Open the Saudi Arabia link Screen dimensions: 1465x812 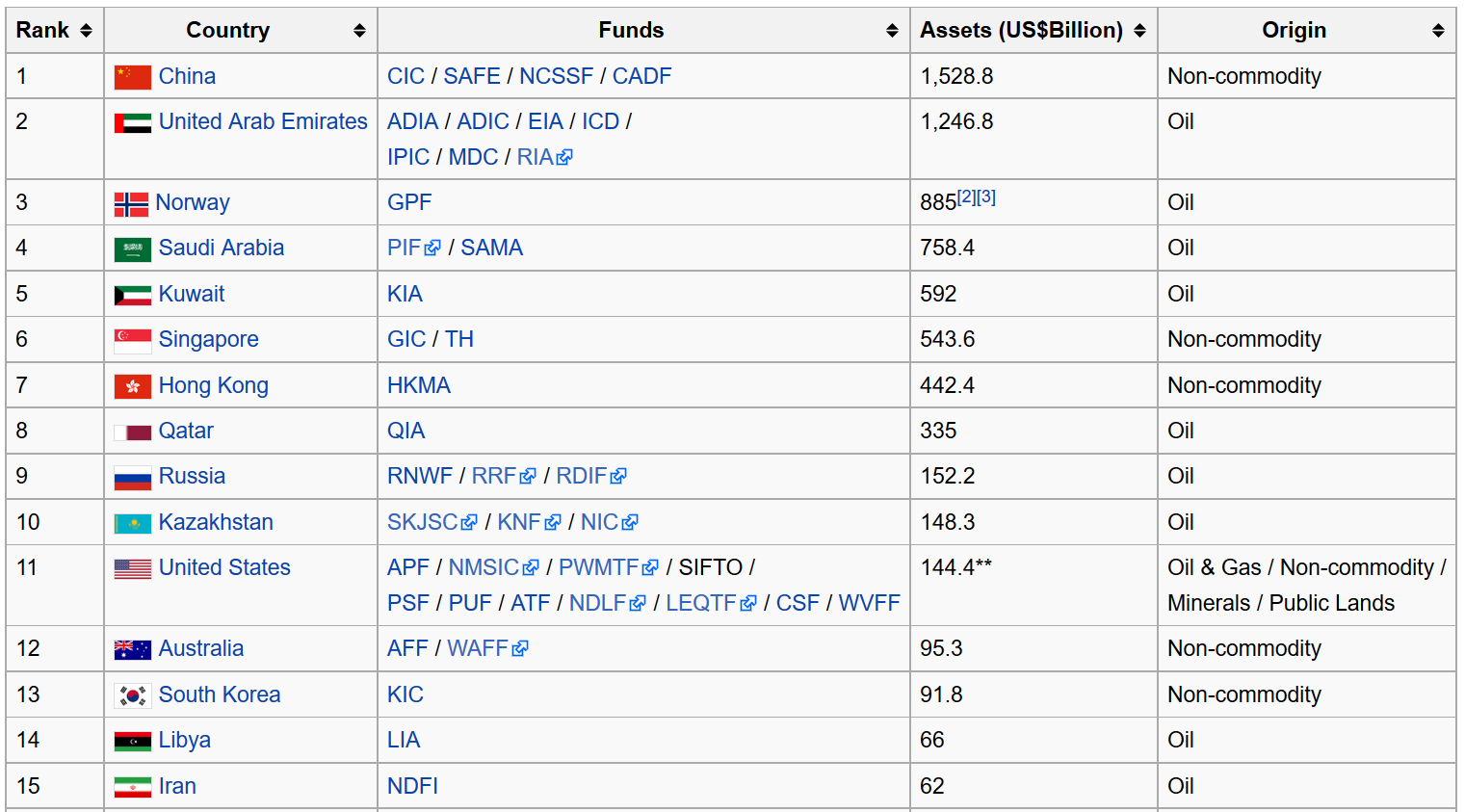tap(222, 248)
